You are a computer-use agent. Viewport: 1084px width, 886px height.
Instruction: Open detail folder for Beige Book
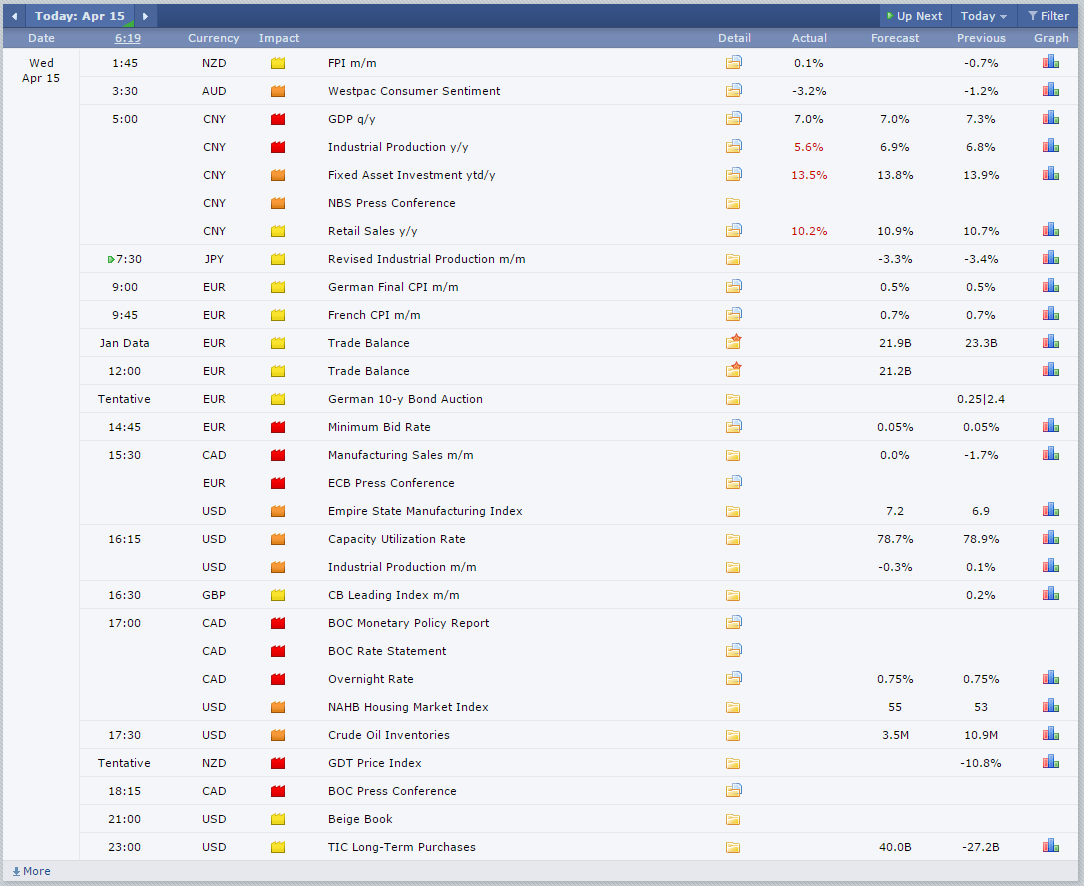click(733, 820)
